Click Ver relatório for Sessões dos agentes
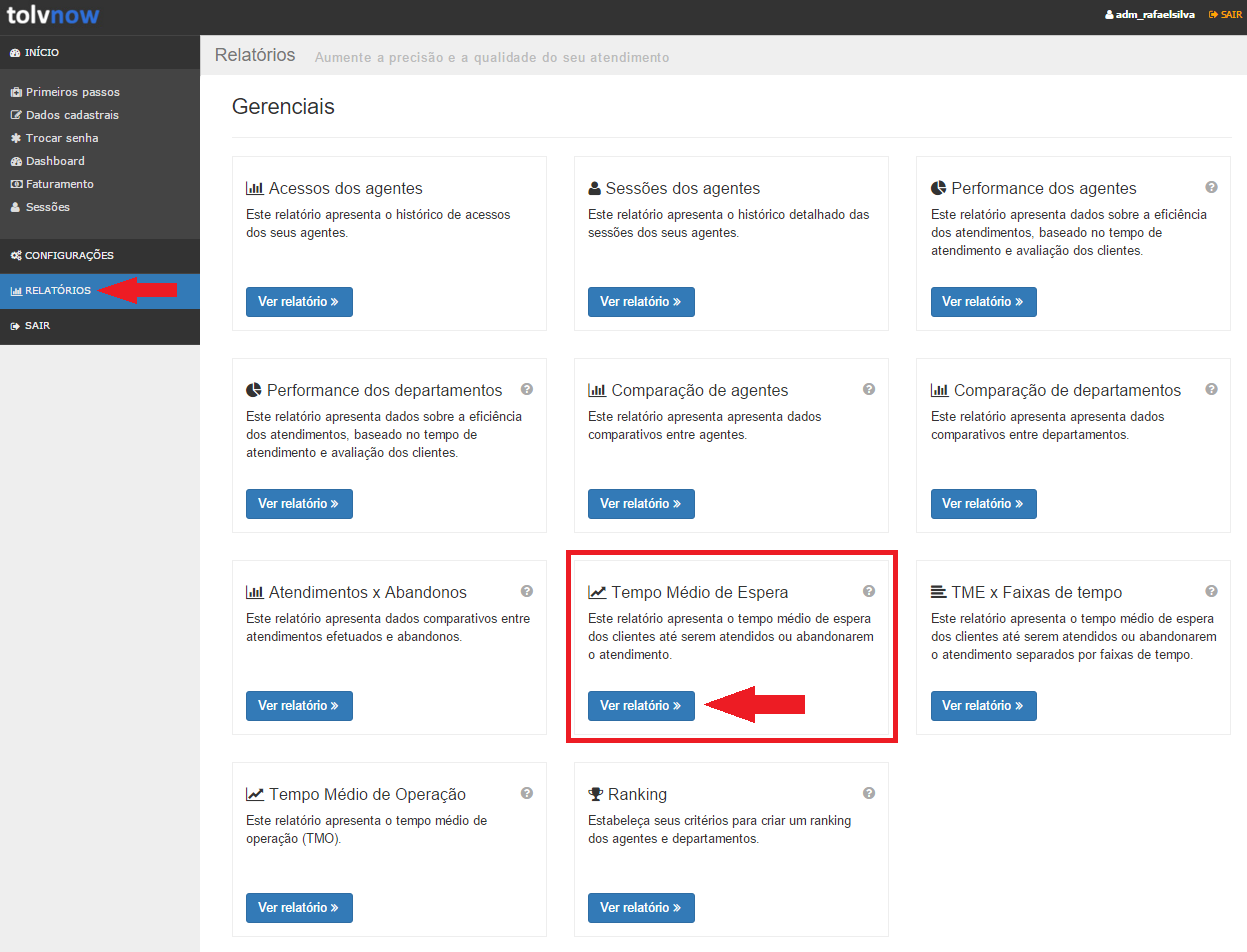The width and height of the screenshot is (1247, 952). click(x=641, y=302)
